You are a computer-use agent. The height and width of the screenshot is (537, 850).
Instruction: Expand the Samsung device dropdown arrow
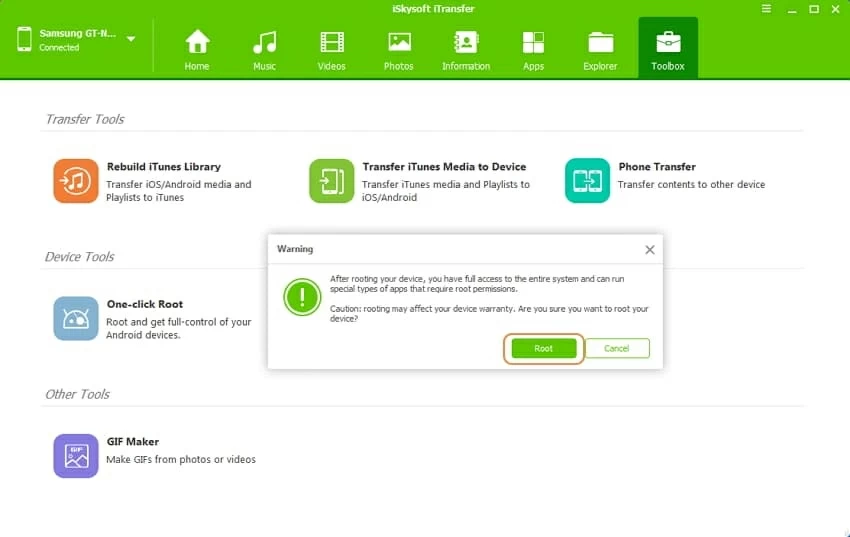(x=131, y=39)
